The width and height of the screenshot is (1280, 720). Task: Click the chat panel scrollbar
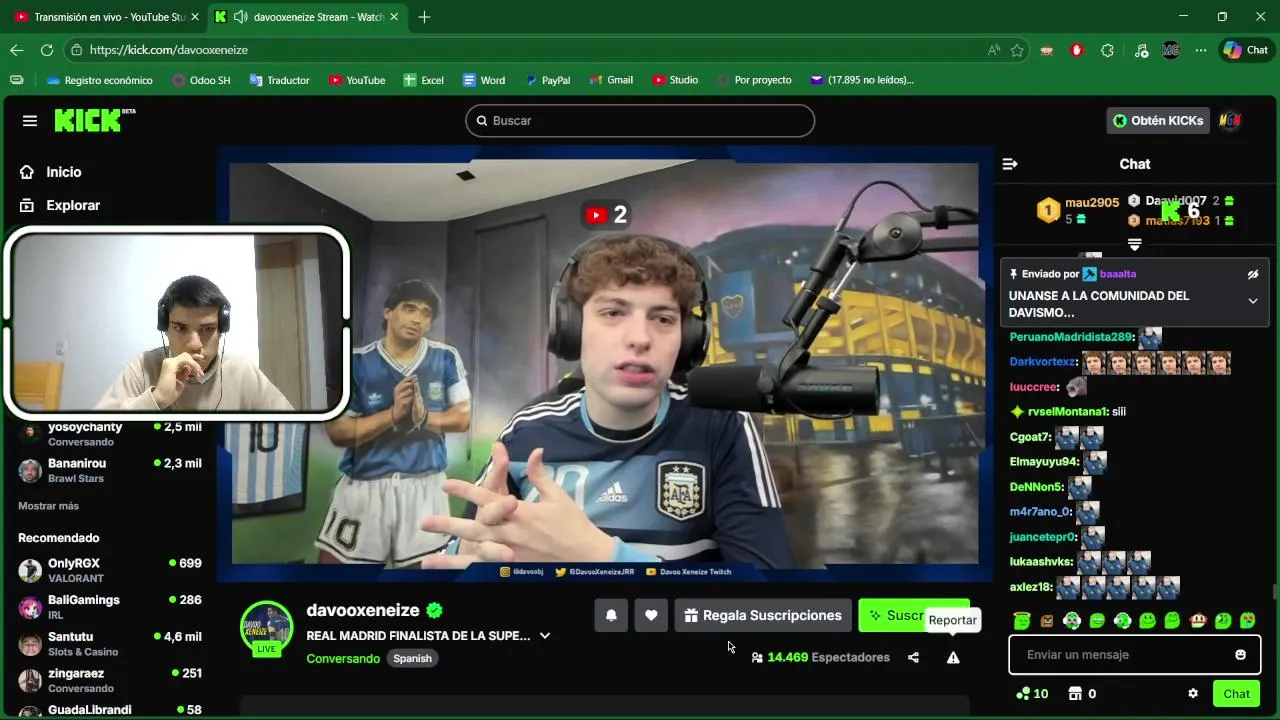tap(1274, 594)
